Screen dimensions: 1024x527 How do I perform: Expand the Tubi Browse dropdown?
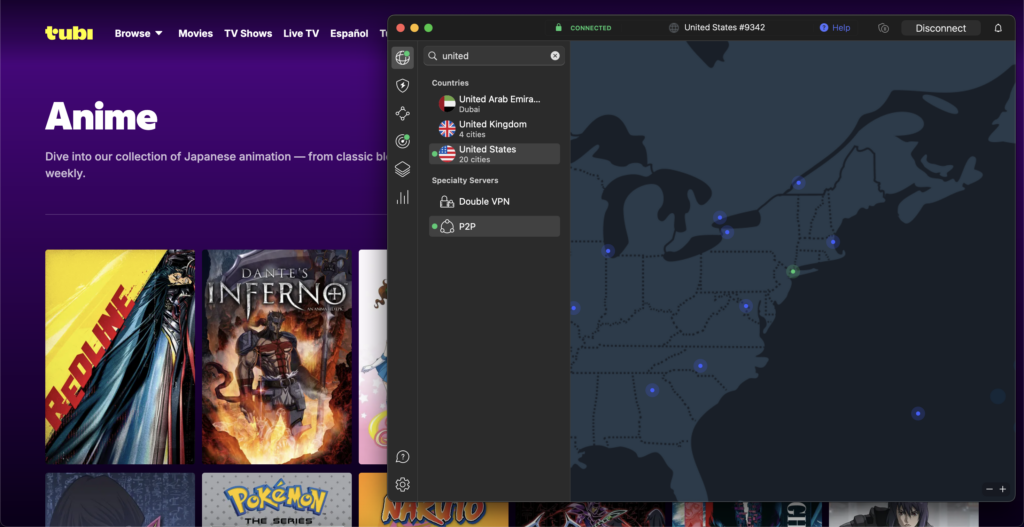pos(138,33)
